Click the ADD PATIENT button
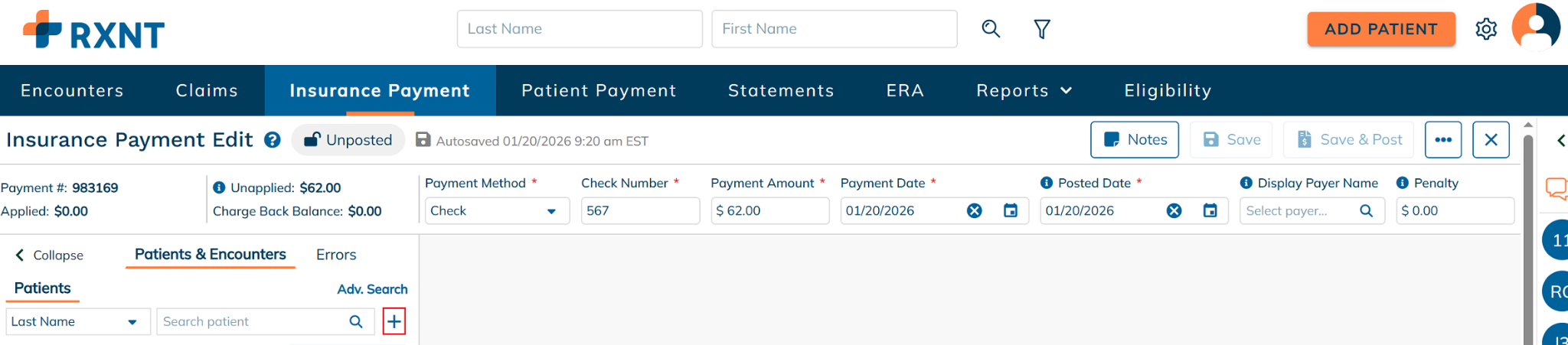1568x345 pixels. 1380,29
